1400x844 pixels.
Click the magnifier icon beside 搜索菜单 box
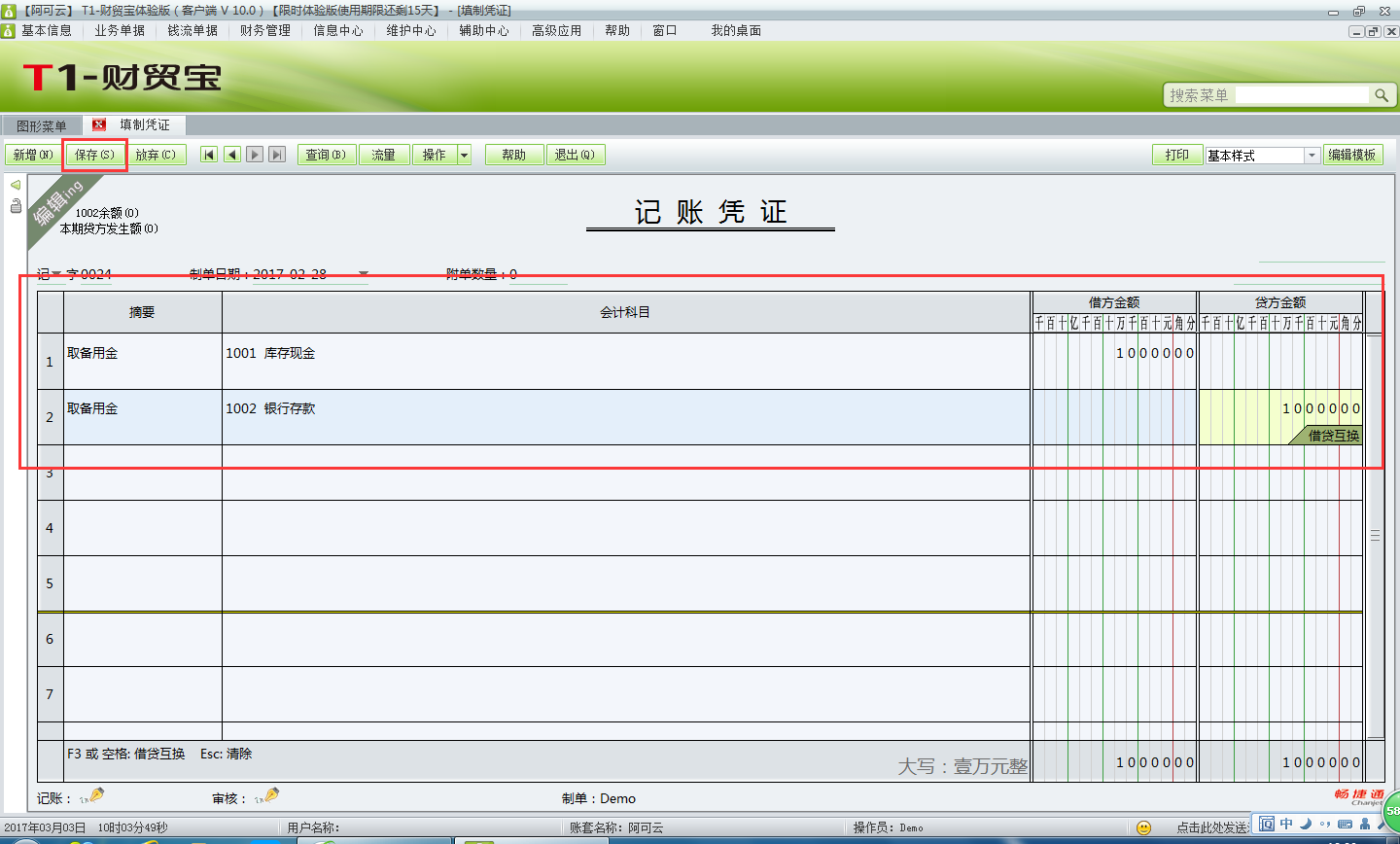1383,94
